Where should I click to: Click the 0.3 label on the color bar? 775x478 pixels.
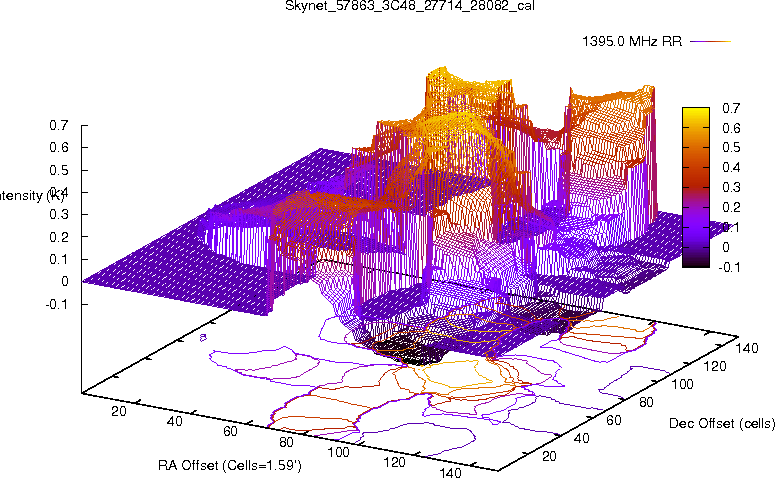click(x=731, y=187)
